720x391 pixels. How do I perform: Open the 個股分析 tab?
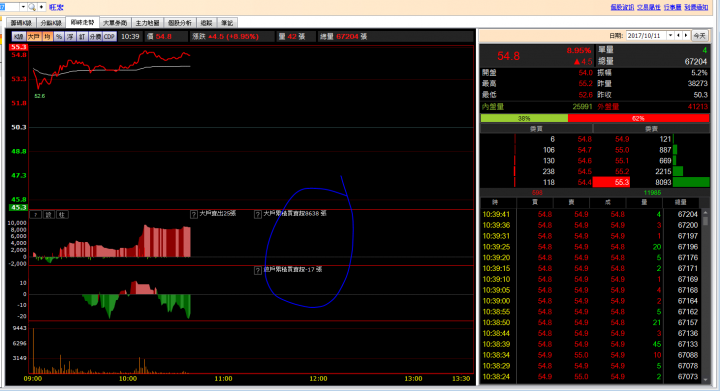pyautogui.click(x=180, y=23)
